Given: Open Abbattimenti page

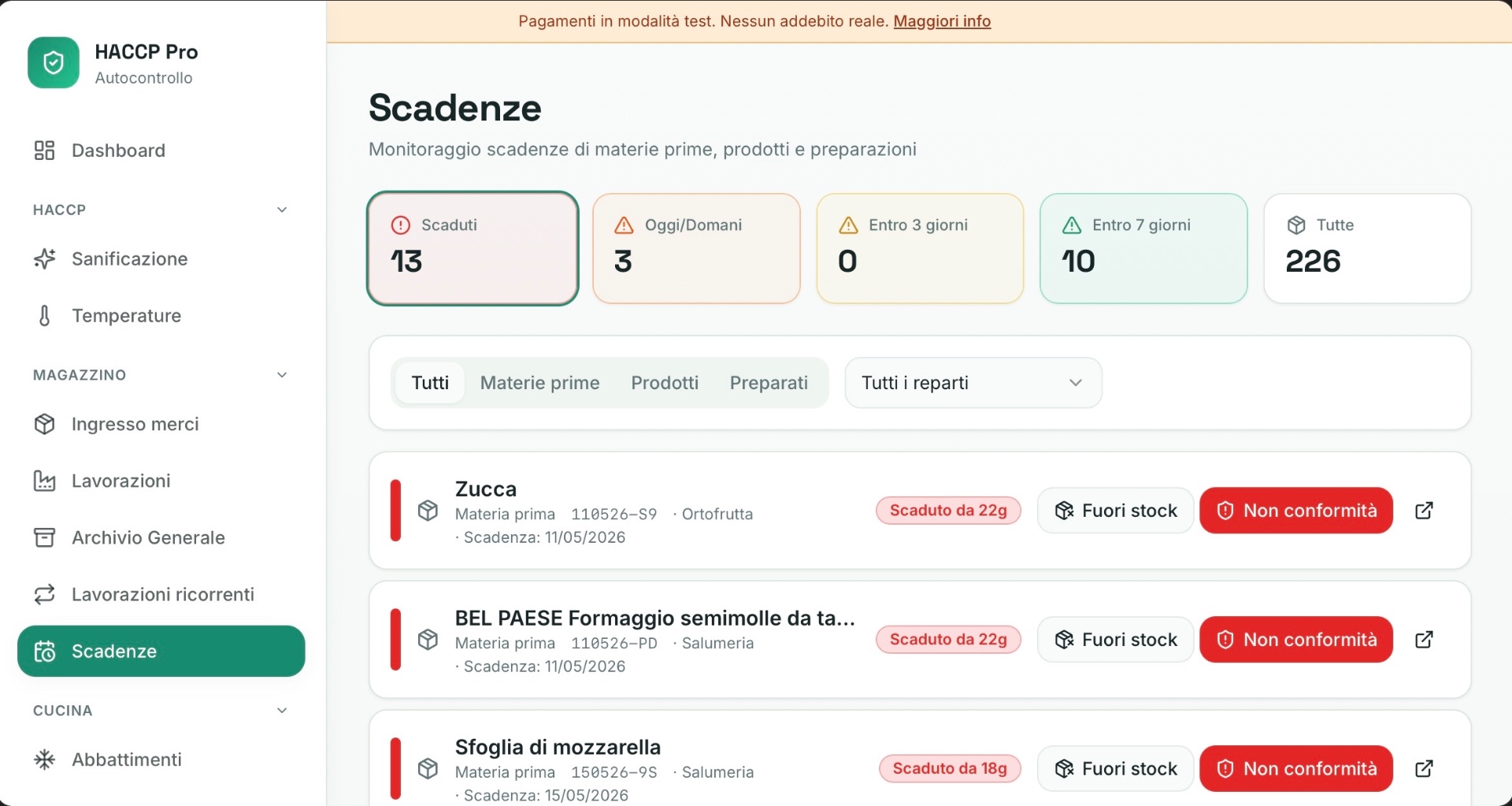Looking at the screenshot, I should click(x=161, y=760).
